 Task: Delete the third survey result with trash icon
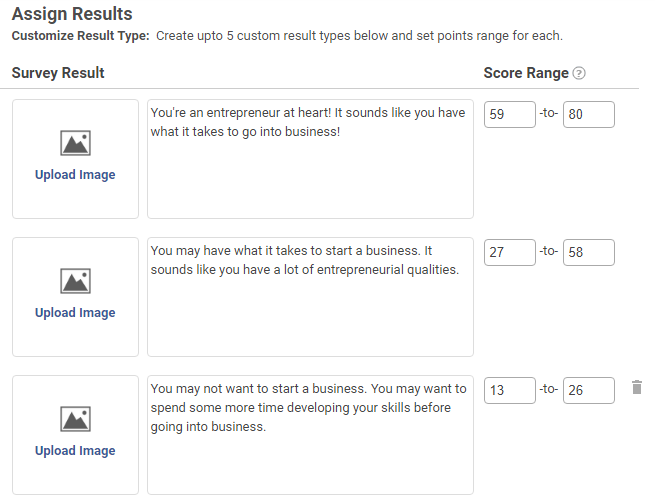tap(636, 387)
